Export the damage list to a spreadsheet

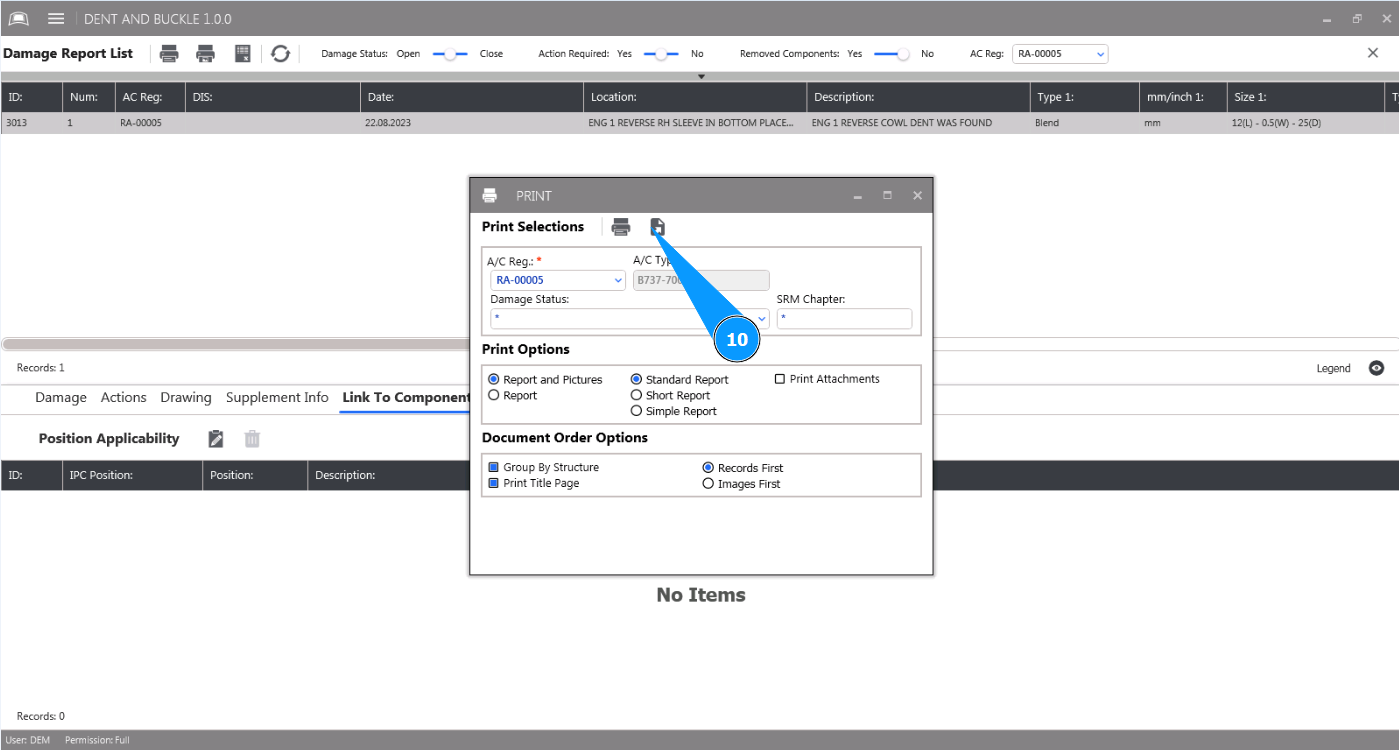242,54
